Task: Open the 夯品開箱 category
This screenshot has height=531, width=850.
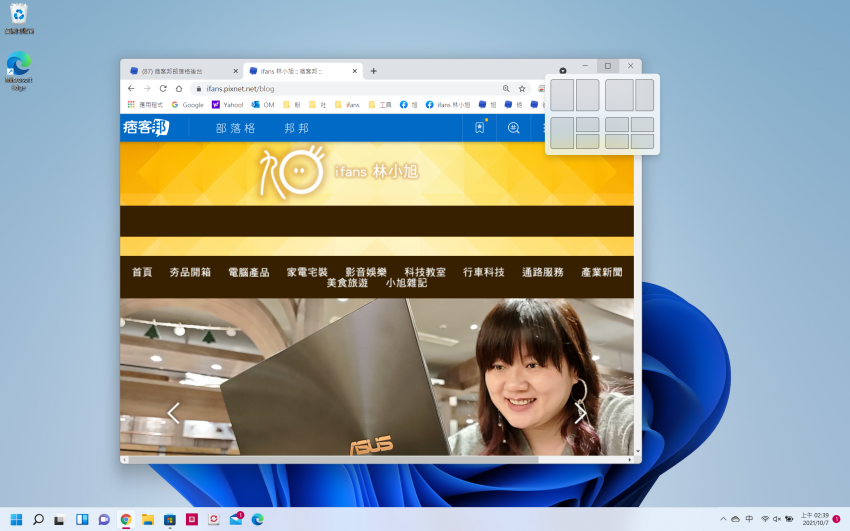Action: pyautogui.click(x=190, y=272)
